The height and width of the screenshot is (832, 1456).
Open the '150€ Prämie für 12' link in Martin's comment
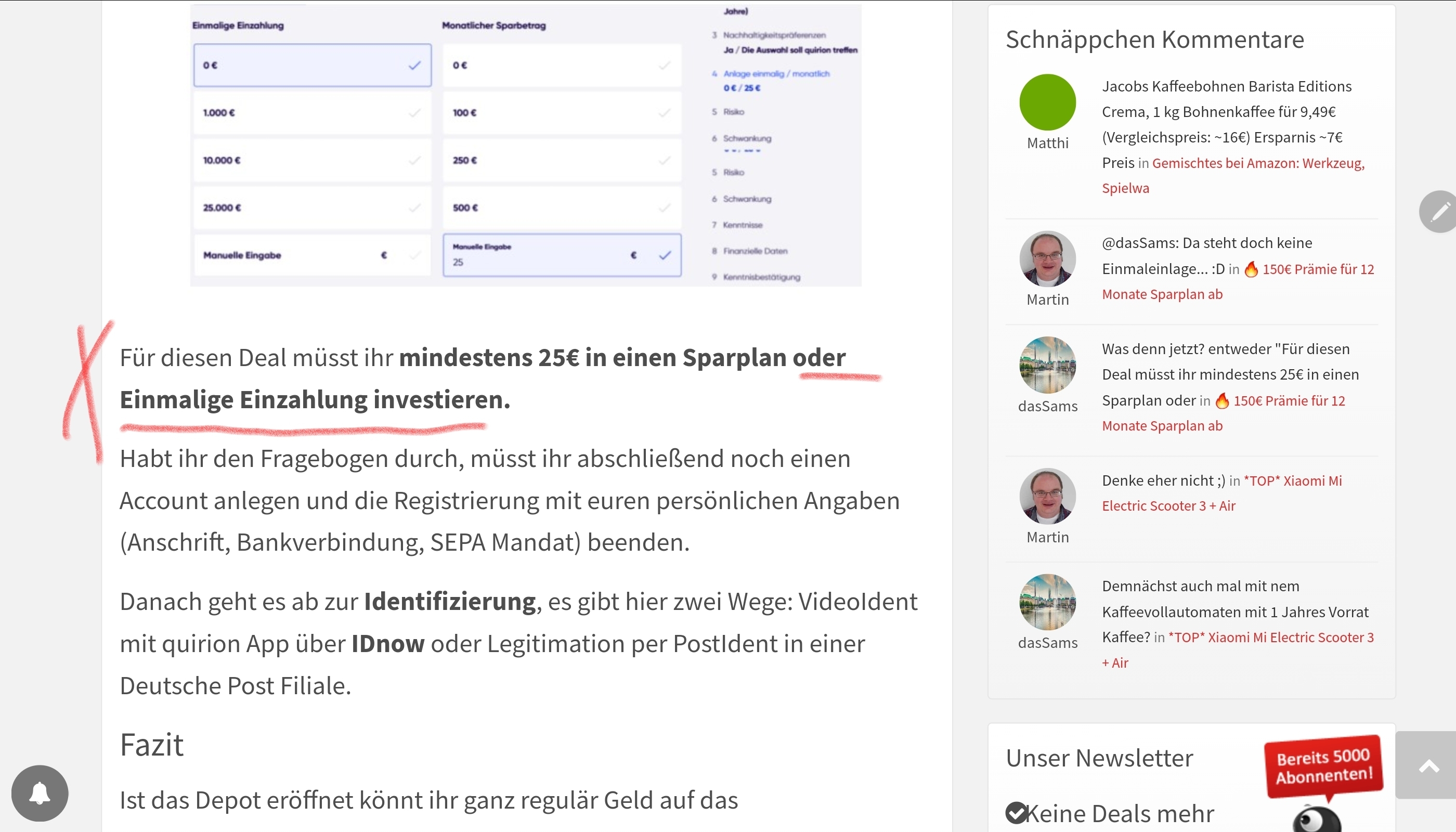coord(1317,269)
